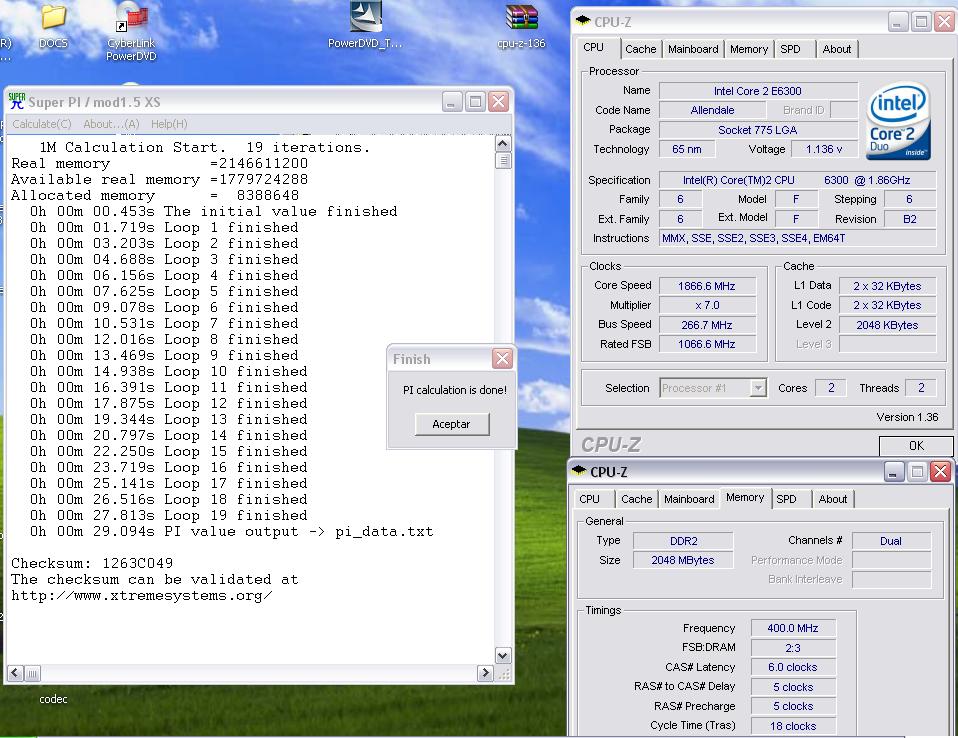Switch to Memory tab in top CPU-Z
This screenshot has width=958, height=738.
pos(748,49)
